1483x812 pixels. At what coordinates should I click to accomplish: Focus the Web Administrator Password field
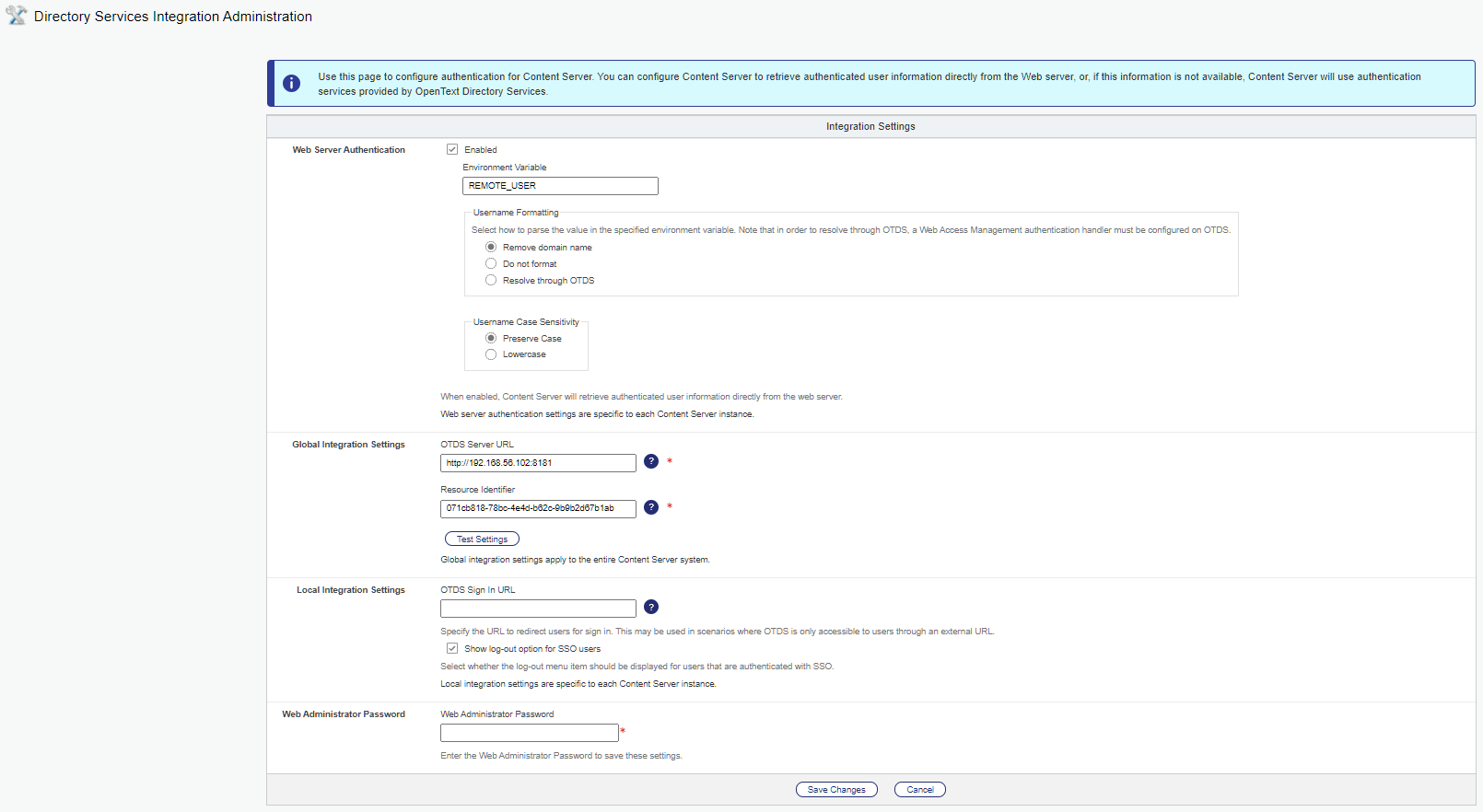tap(529, 733)
